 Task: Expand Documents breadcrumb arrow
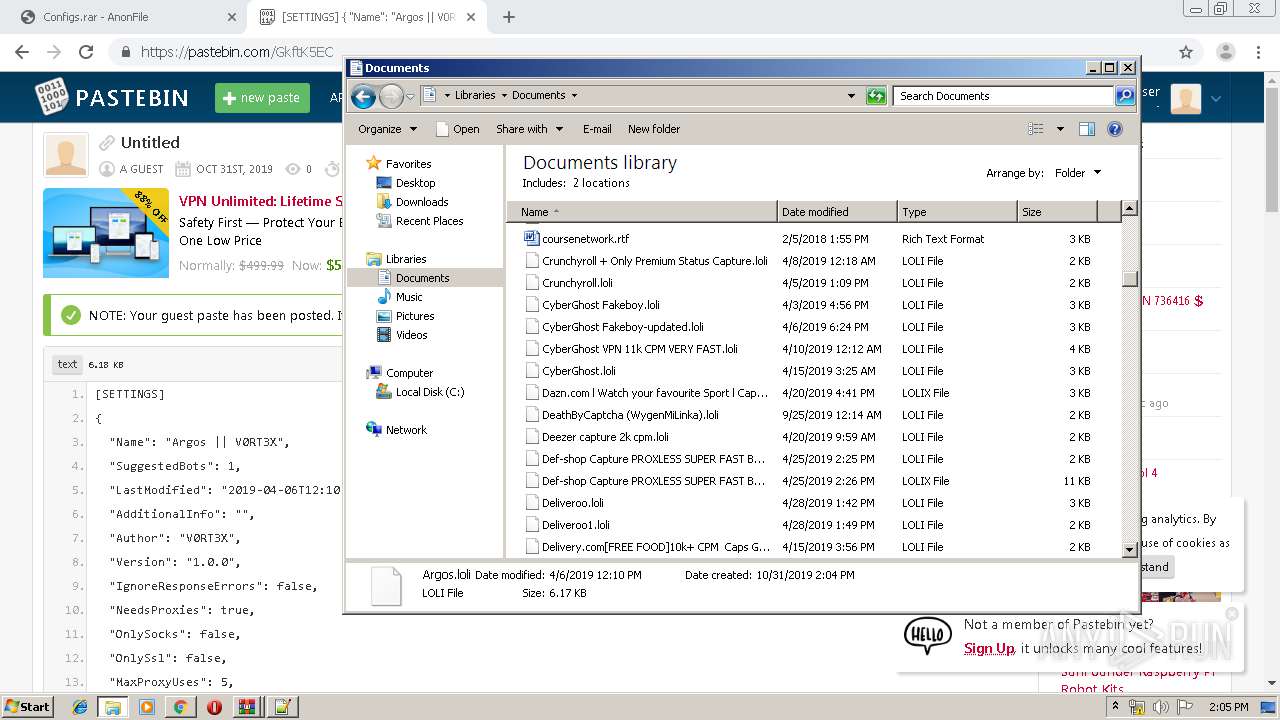pos(574,96)
